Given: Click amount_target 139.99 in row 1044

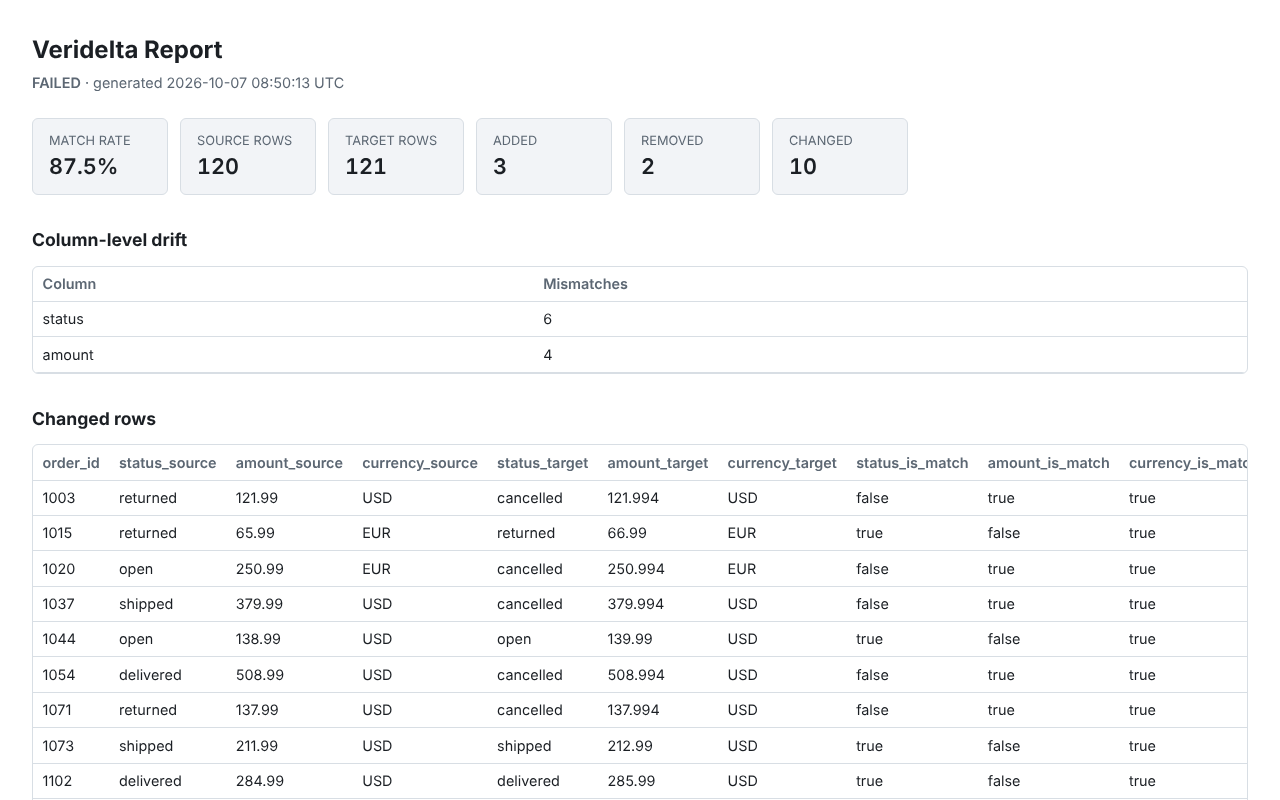Looking at the screenshot, I should pos(630,639).
